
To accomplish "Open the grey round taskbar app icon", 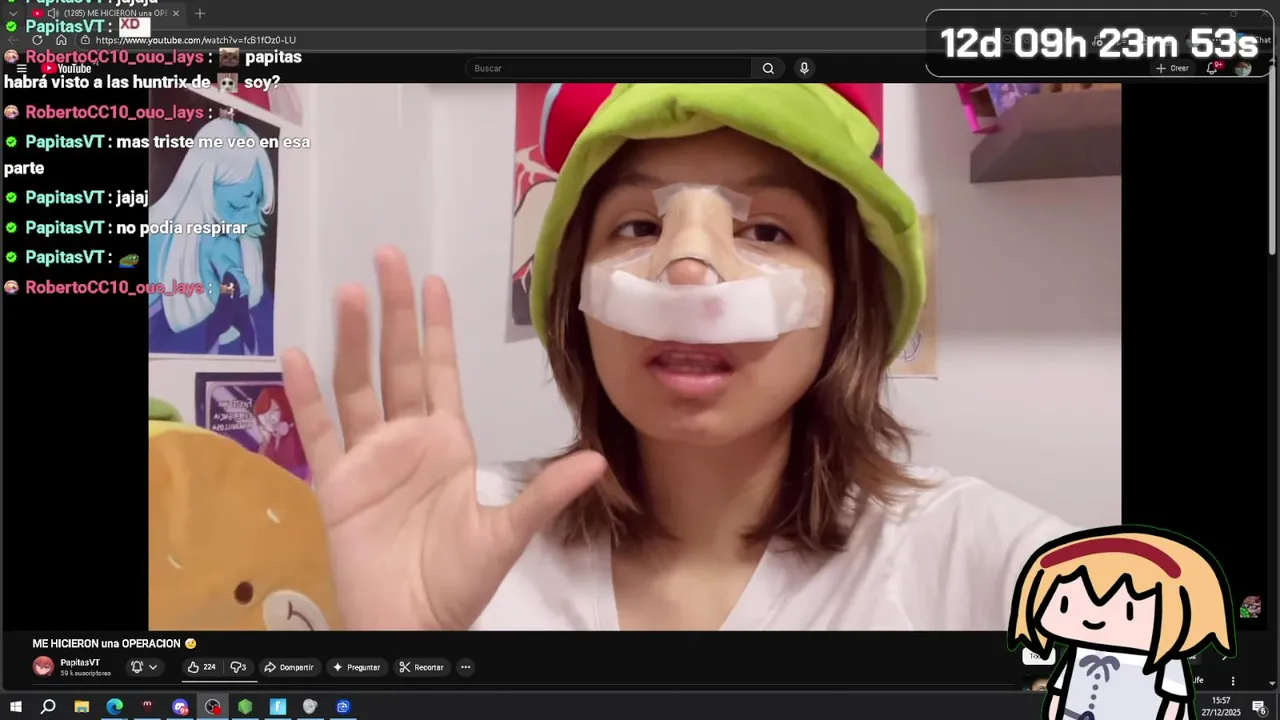I will click(310, 707).
